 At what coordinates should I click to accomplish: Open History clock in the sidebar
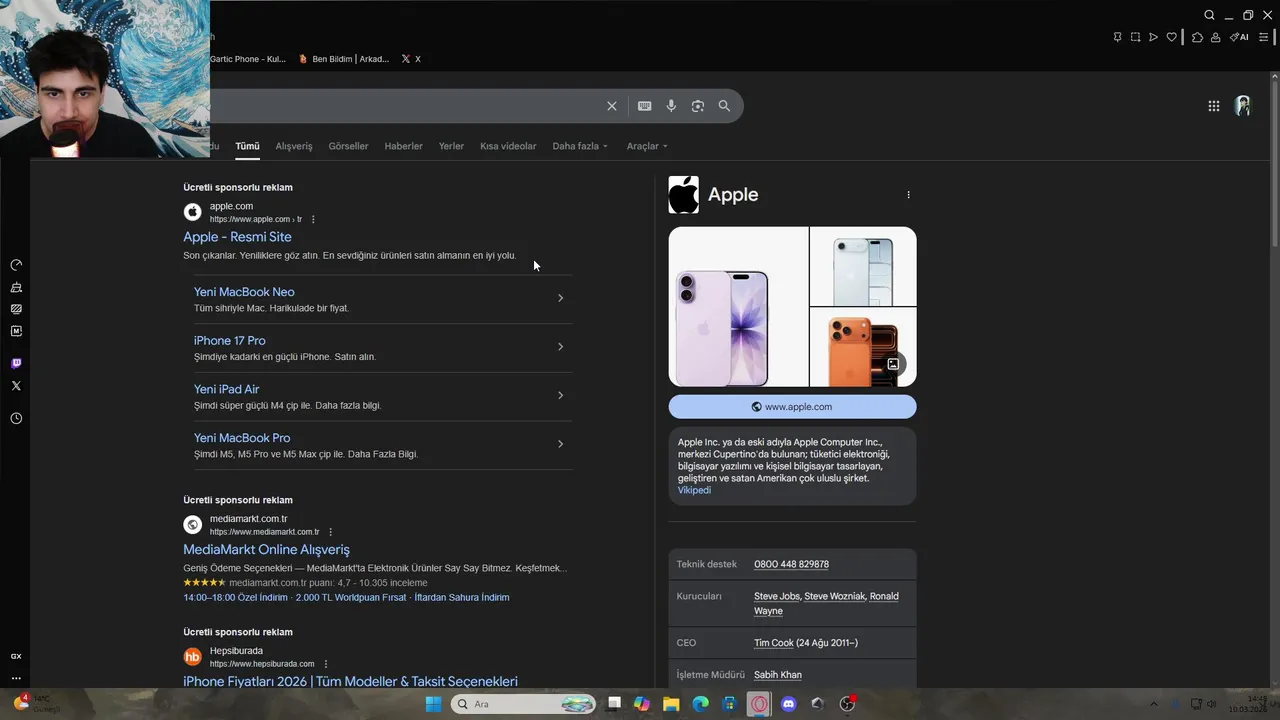[16, 419]
